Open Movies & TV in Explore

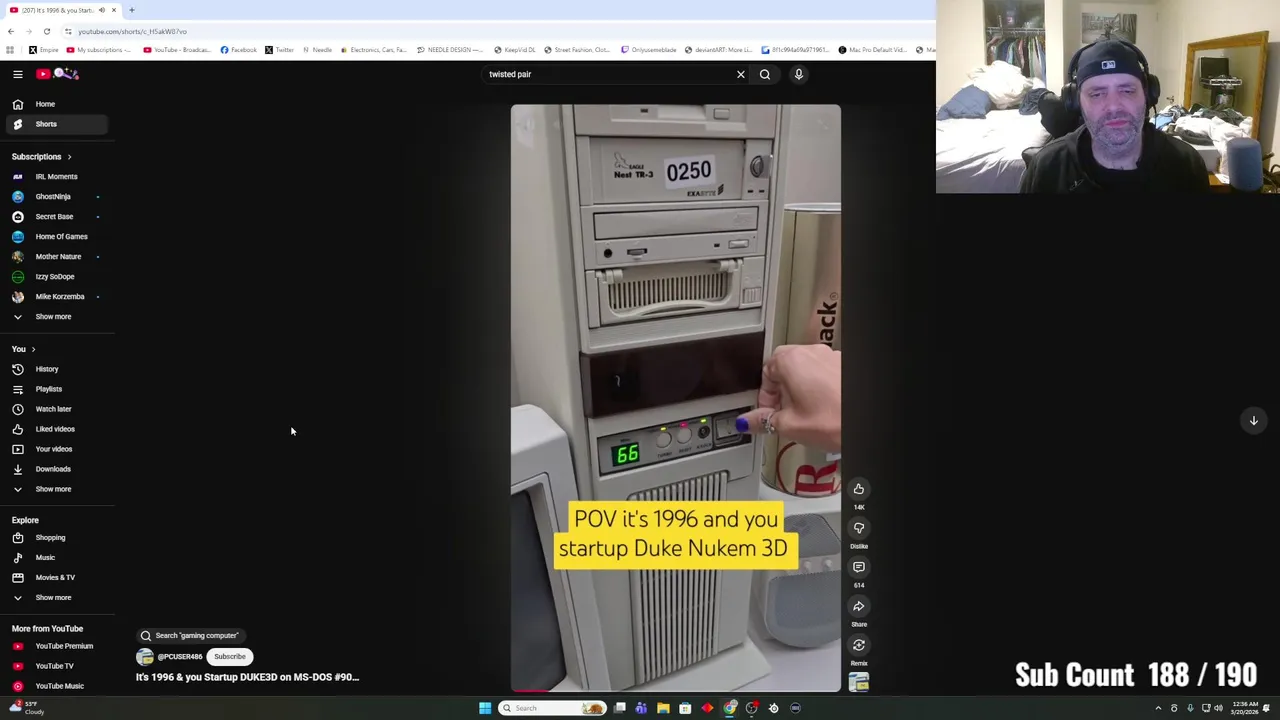coord(57,578)
